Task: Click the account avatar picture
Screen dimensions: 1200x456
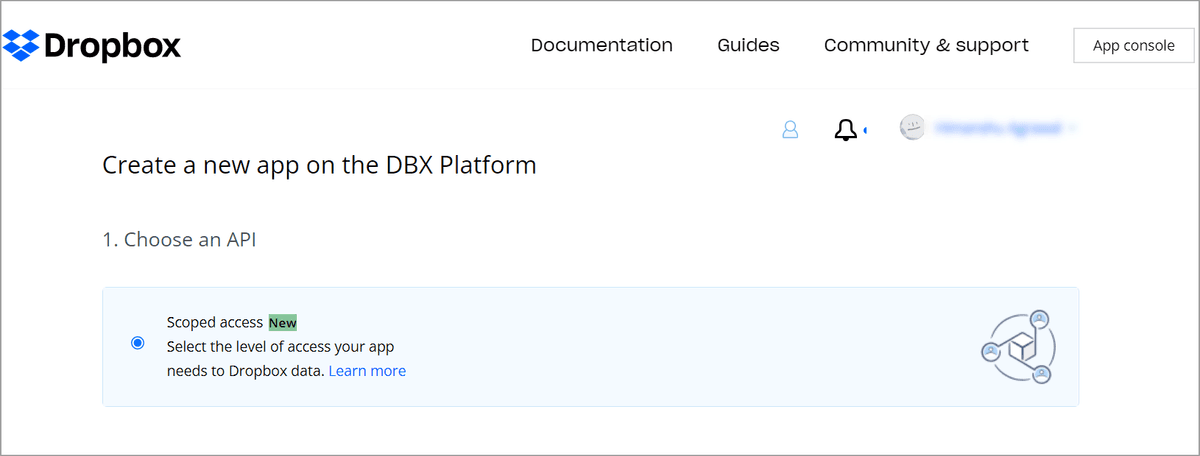Action: point(912,128)
